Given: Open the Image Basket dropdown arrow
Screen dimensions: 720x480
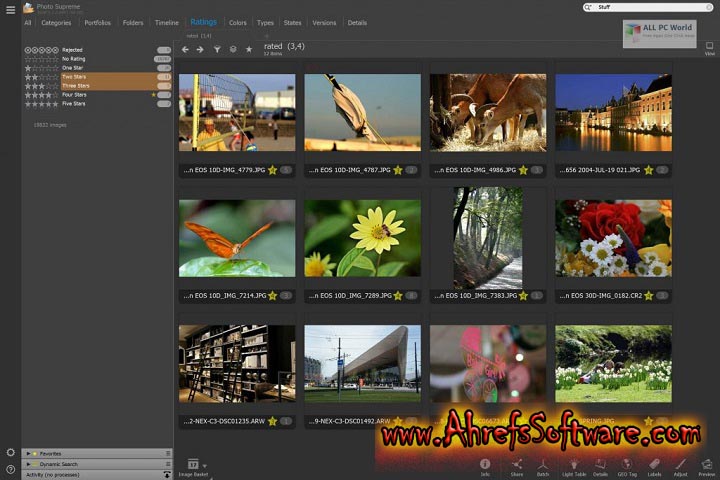Looking at the screenshot, I should (x=204, y=466).
